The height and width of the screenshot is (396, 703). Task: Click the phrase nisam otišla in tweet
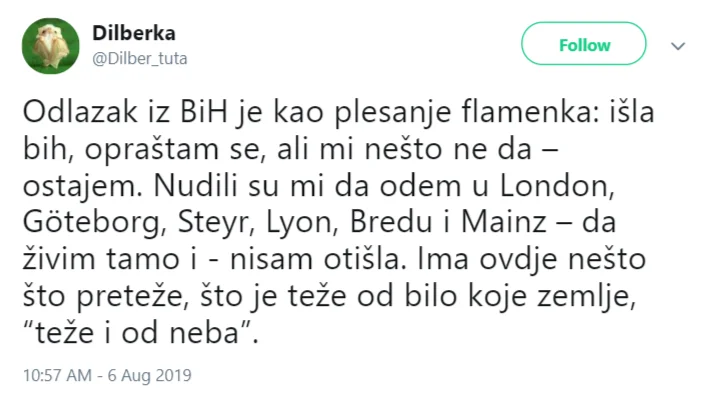coord(314,259)
